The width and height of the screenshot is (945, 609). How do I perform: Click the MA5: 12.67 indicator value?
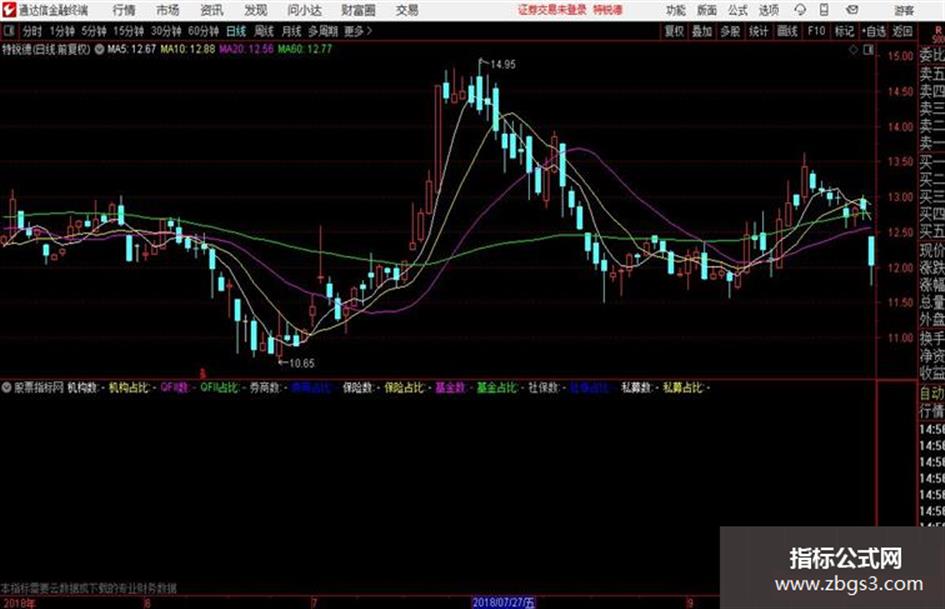[x=132, y=49]
